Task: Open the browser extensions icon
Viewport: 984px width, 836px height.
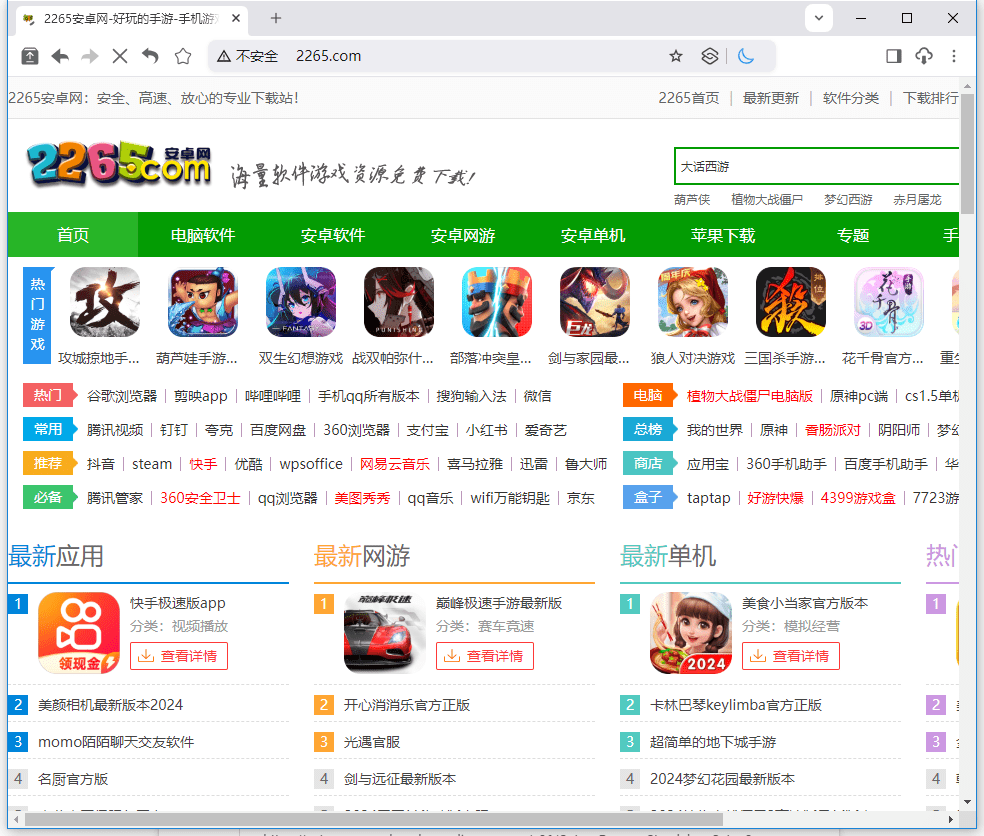Action: (710, 57)
